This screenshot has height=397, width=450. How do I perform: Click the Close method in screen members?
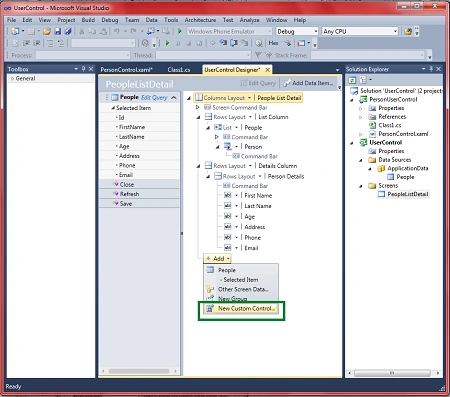pyautogui.click(x=127, y=184)
